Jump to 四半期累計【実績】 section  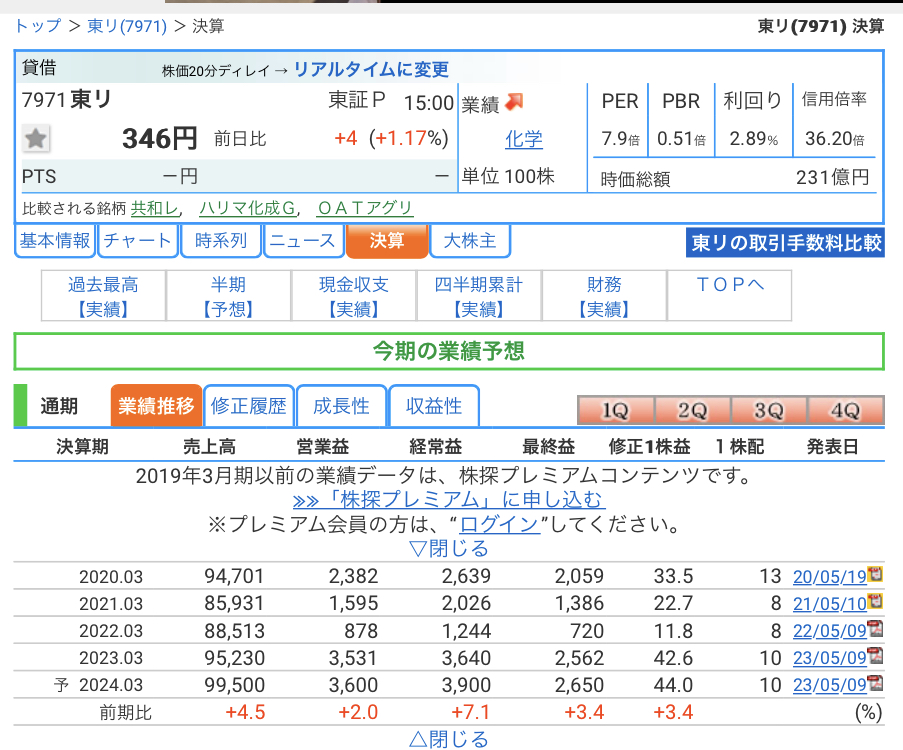pos(479,296)
